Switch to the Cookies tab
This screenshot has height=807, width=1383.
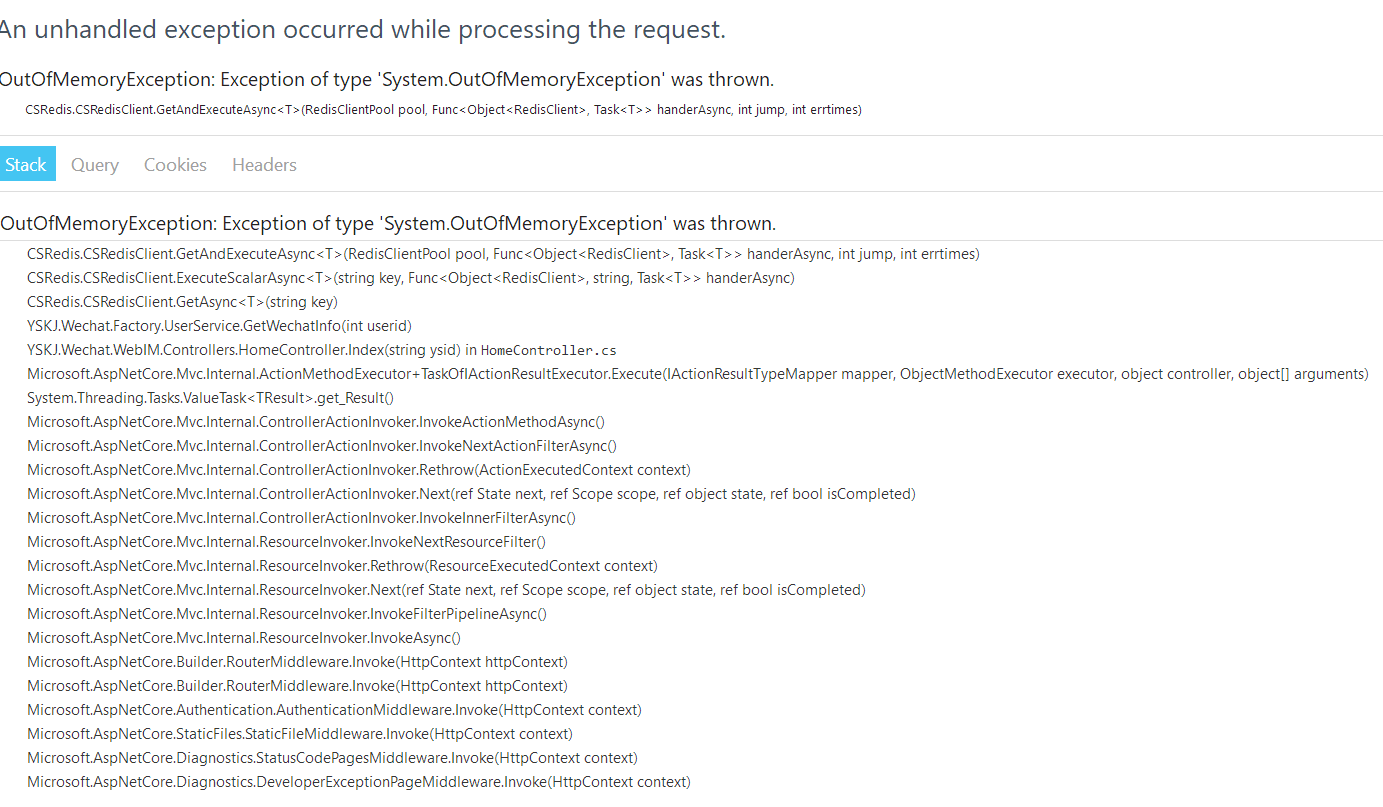[x=174, y=164]
